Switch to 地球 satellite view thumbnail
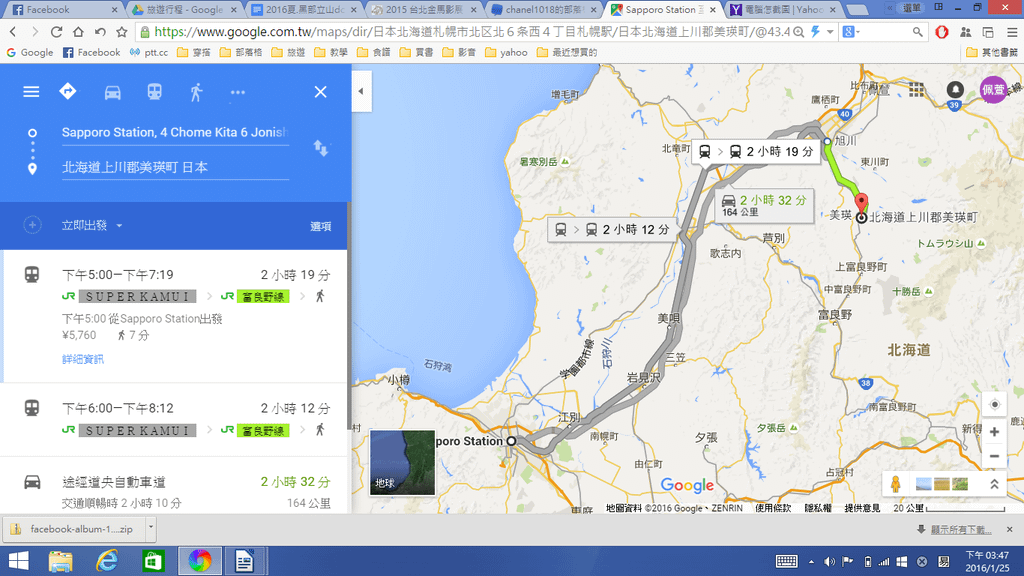1024x576 pixels. [x=402, y=462]
